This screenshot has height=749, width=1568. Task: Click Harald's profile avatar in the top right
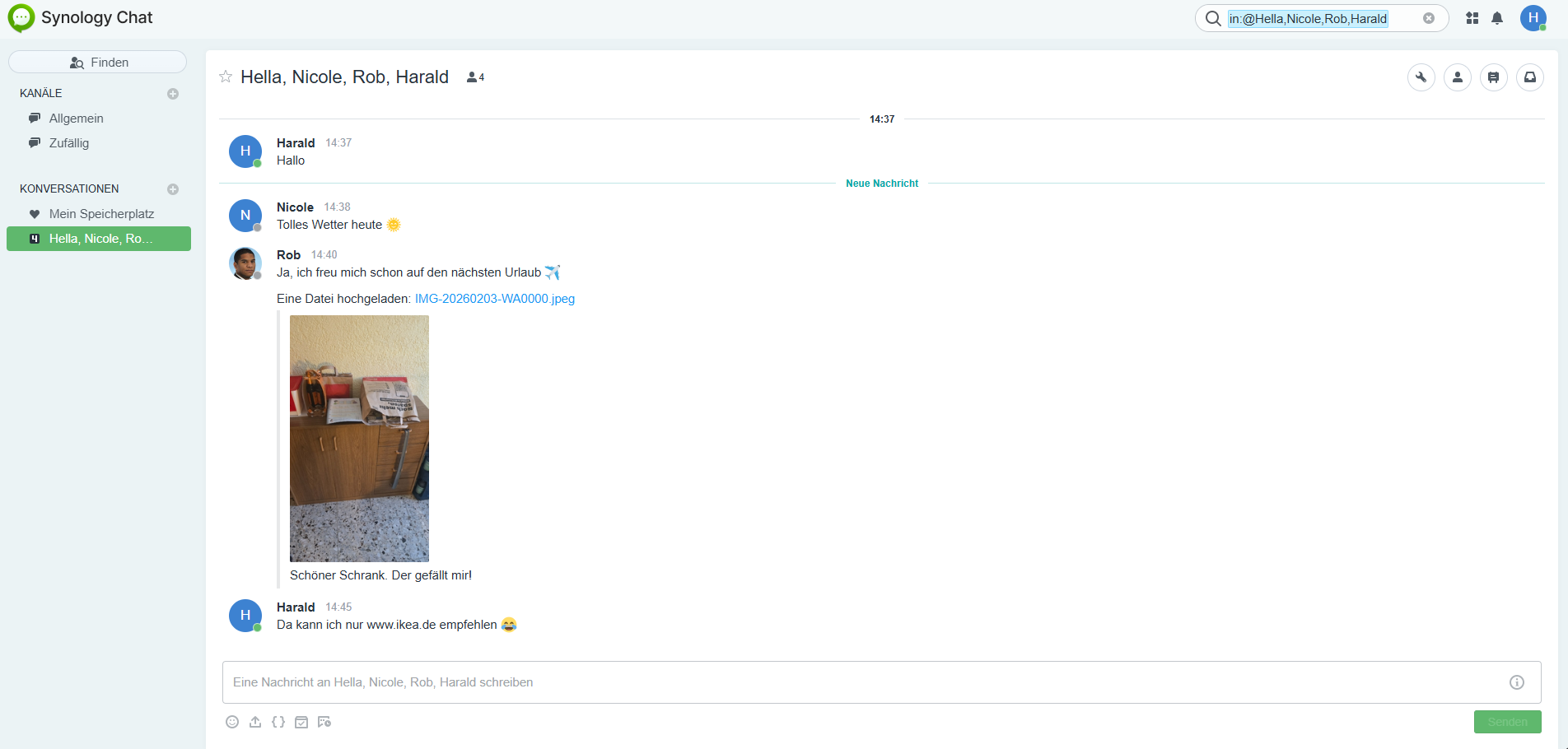point(1533,17)
